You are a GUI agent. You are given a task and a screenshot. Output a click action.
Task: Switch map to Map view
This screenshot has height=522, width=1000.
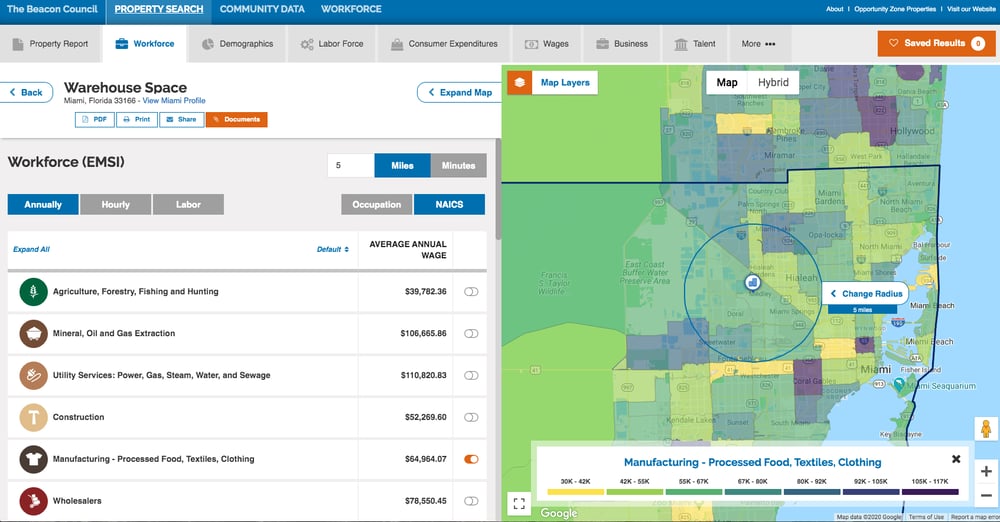pos(727,82)
